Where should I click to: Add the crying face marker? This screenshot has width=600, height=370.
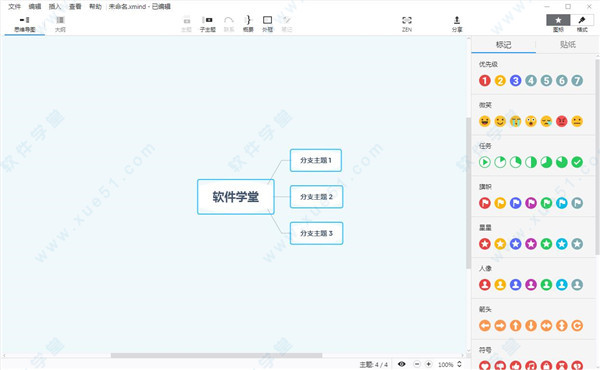tap(515, 121)
